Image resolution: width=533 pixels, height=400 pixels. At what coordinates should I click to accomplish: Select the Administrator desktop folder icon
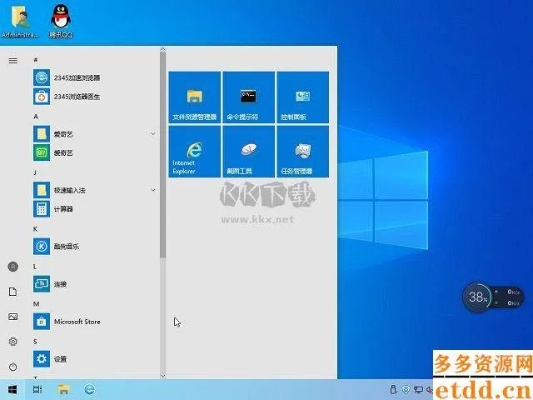(x=20, y=21)
